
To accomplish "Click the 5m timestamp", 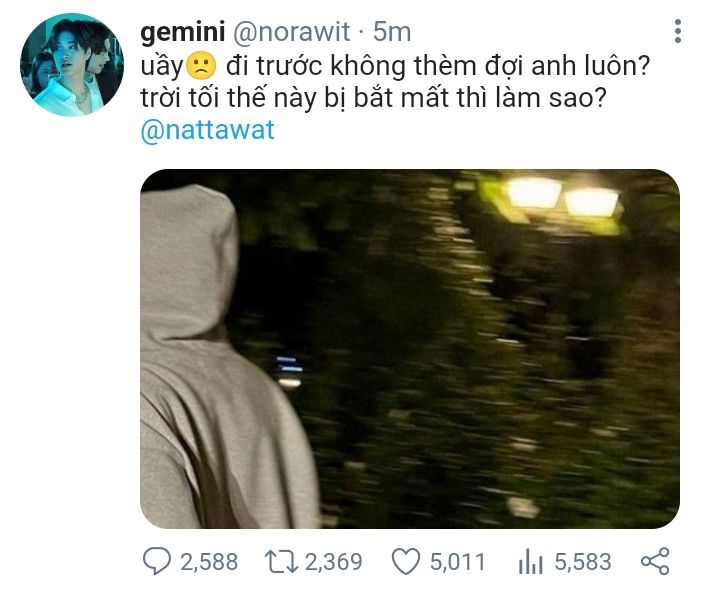I will (x=392, y=32).
